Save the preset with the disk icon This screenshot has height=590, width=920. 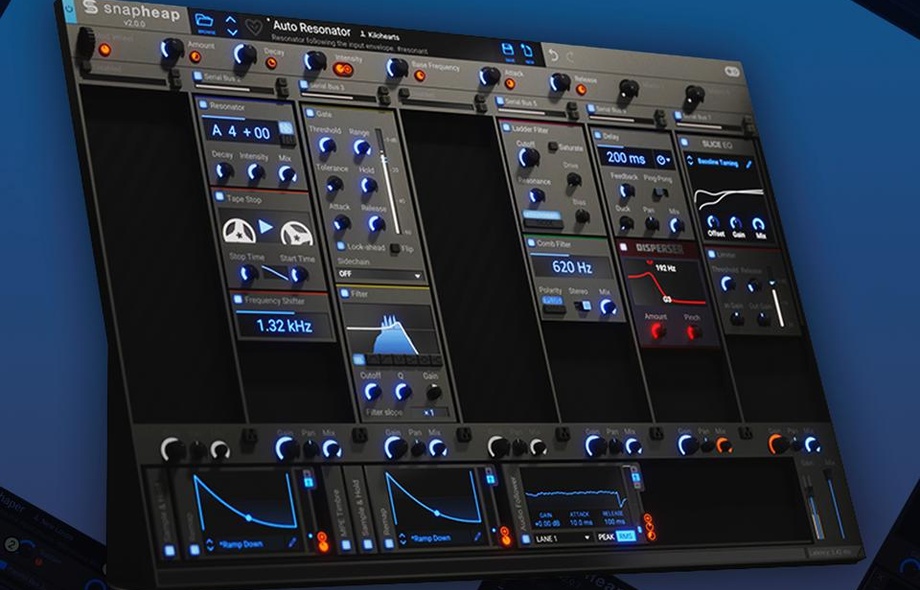pyautogui.click(x=507, y=51)
